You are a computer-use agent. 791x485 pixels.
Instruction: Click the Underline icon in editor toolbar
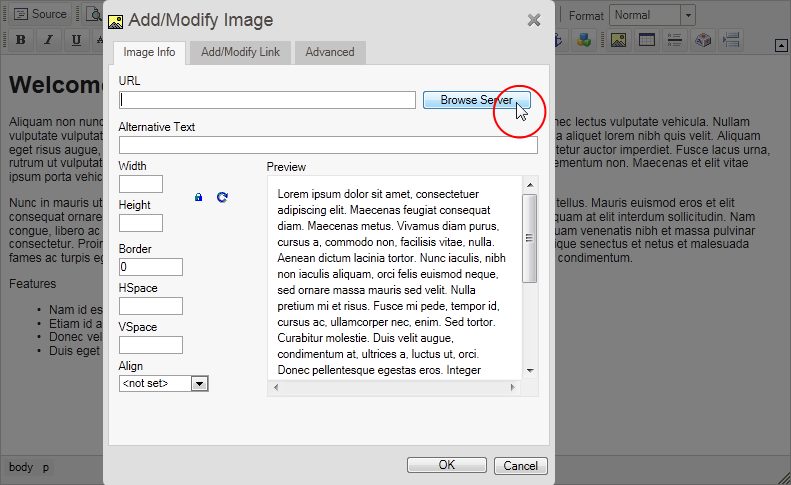pos(76,40)
